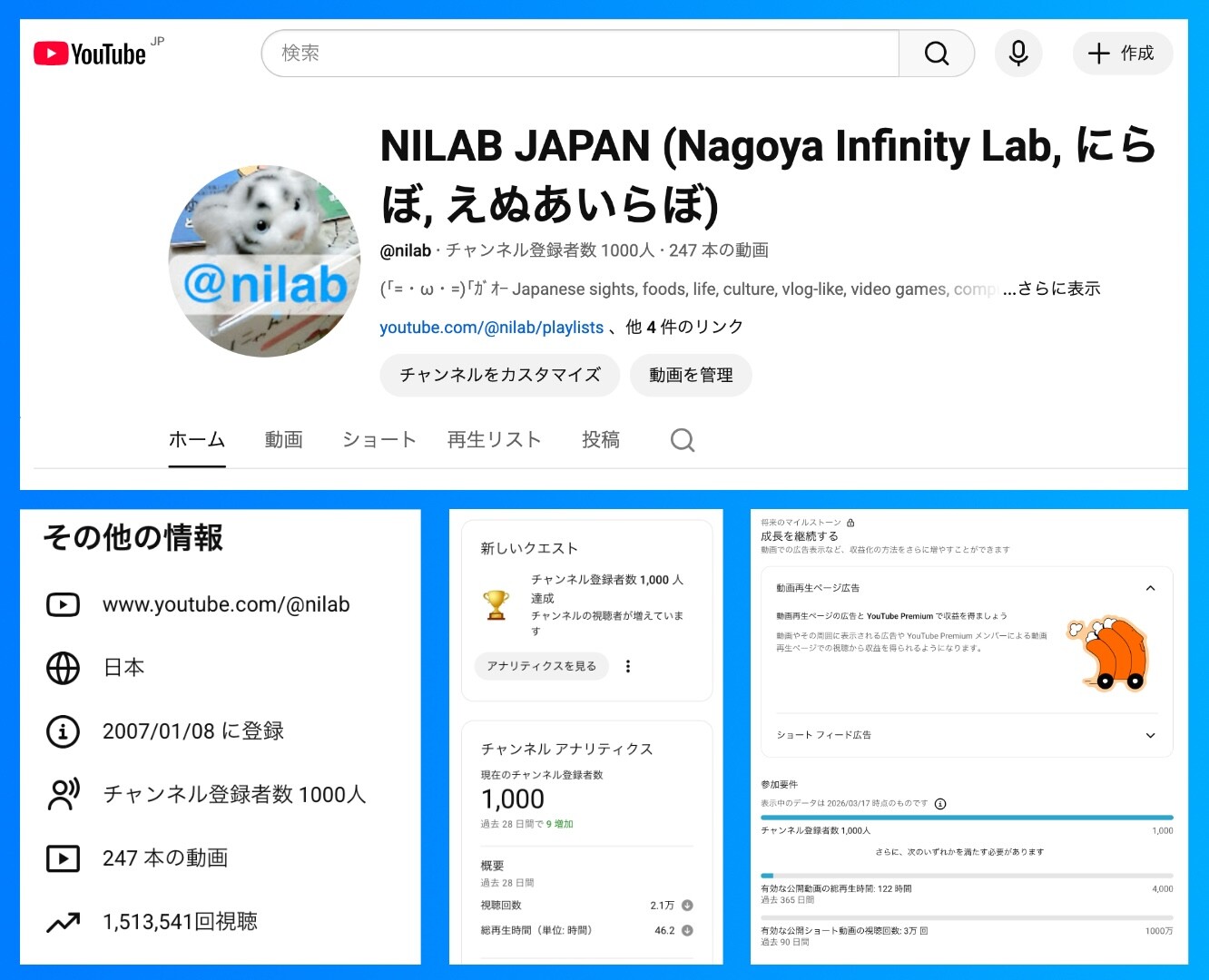The image size is (1209, 980).
Task: Open the youtube.com/@nilab/playlists link
Action: tap(491, 328)
